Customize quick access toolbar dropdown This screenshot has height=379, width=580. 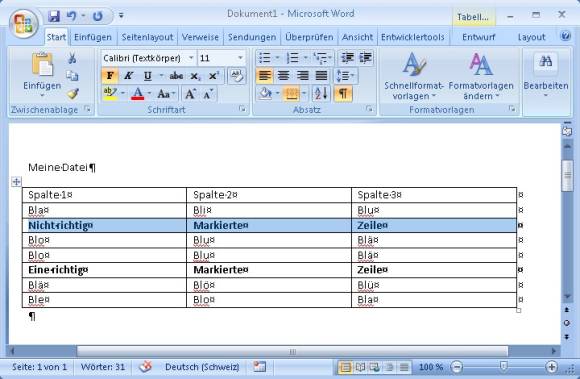point(121,16)
